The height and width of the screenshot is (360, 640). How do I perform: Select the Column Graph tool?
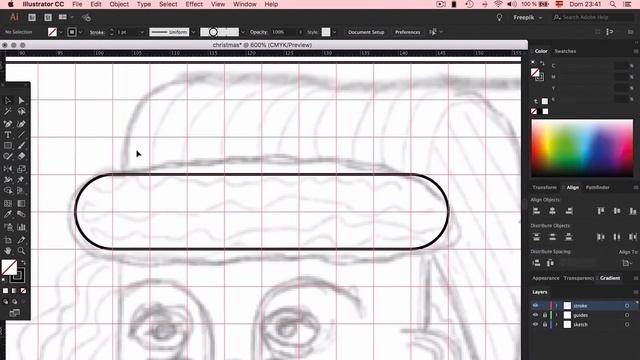(x=21, y=227)
